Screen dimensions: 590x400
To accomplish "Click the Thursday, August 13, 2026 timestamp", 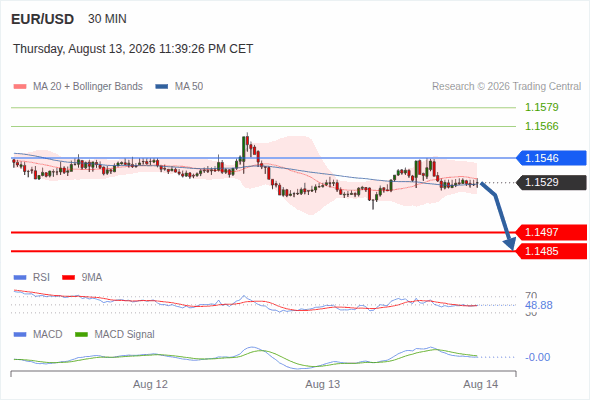I will point(133,49).
